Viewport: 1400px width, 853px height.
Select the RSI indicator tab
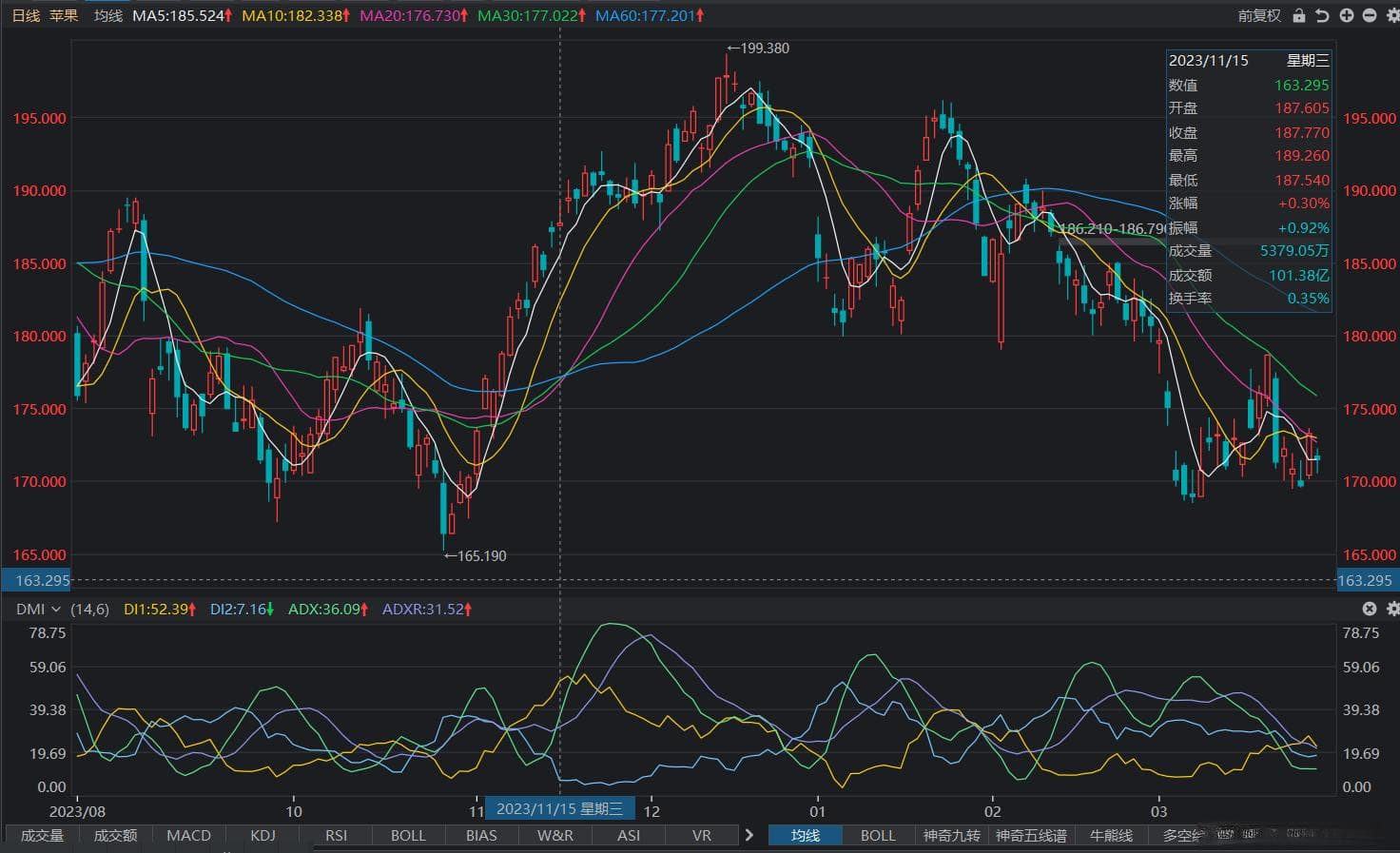click(x=336, y=835)
